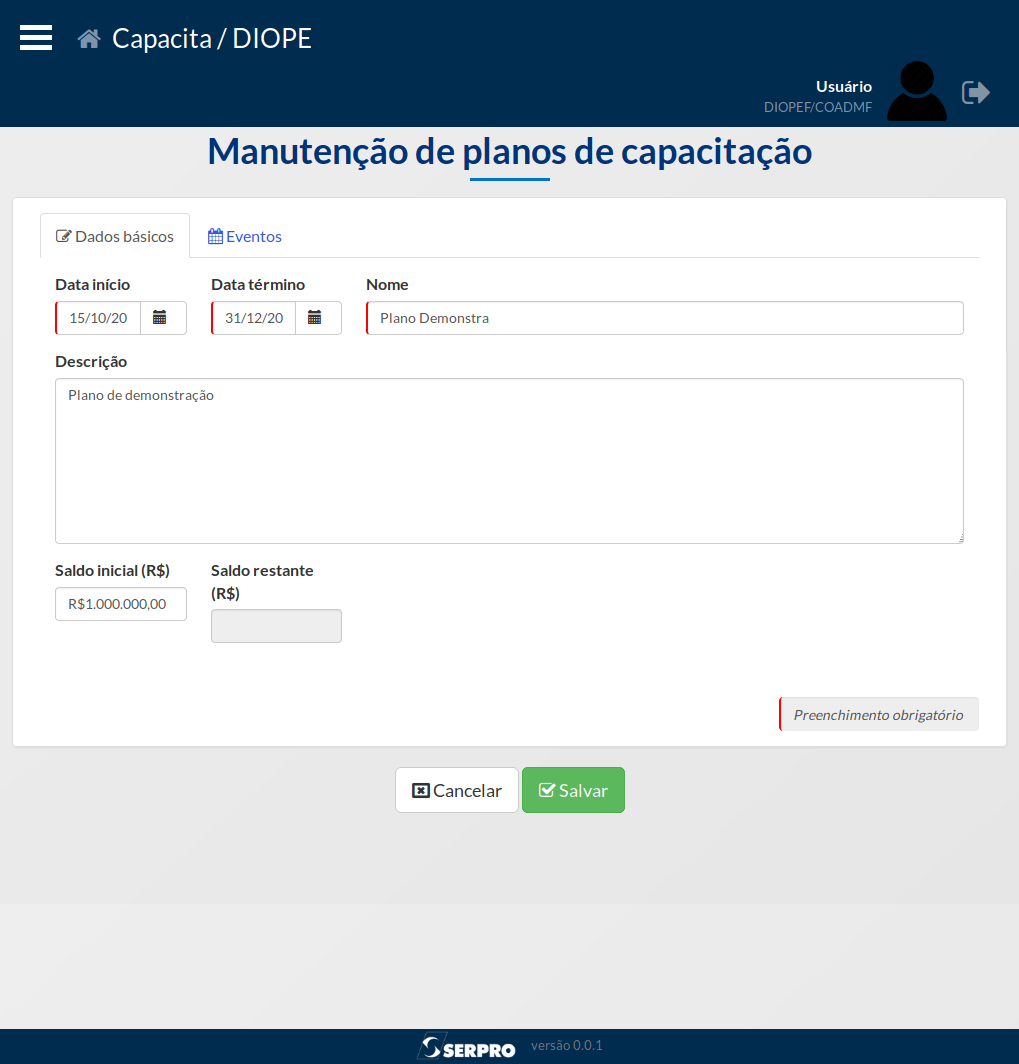Select the Saldo inicial value field
Viewport: 1019px width, 1064px height.
[x=120, y=603]
